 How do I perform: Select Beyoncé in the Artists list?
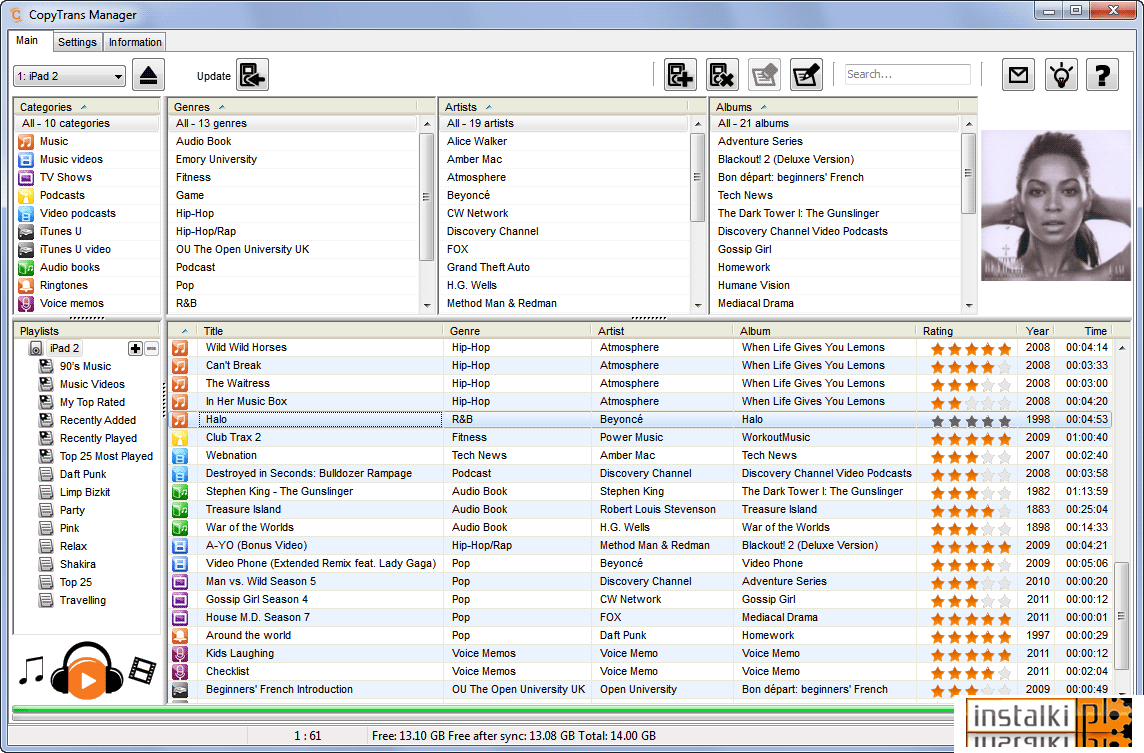pos(566,196)
